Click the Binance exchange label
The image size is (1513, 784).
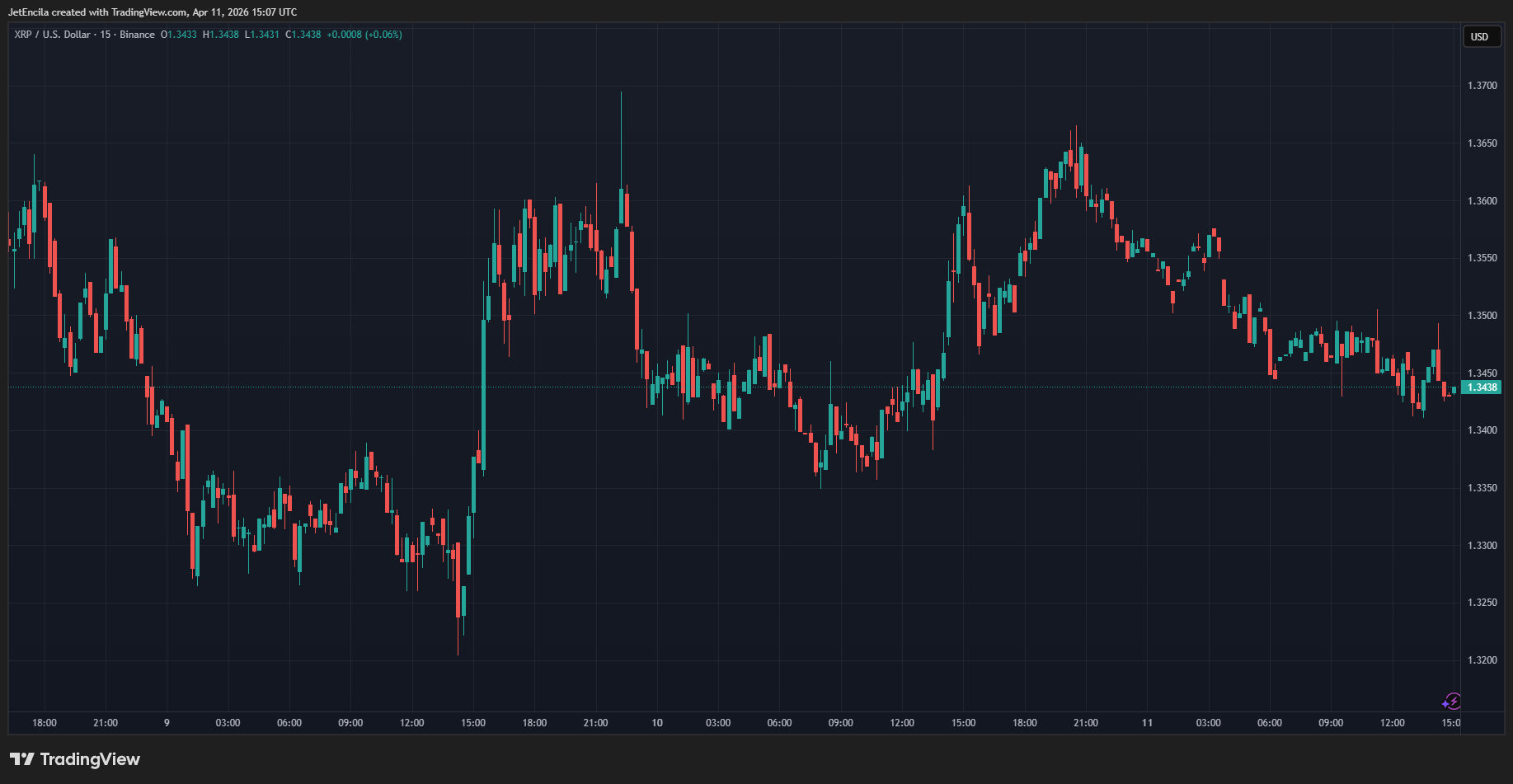coord(137,35)
